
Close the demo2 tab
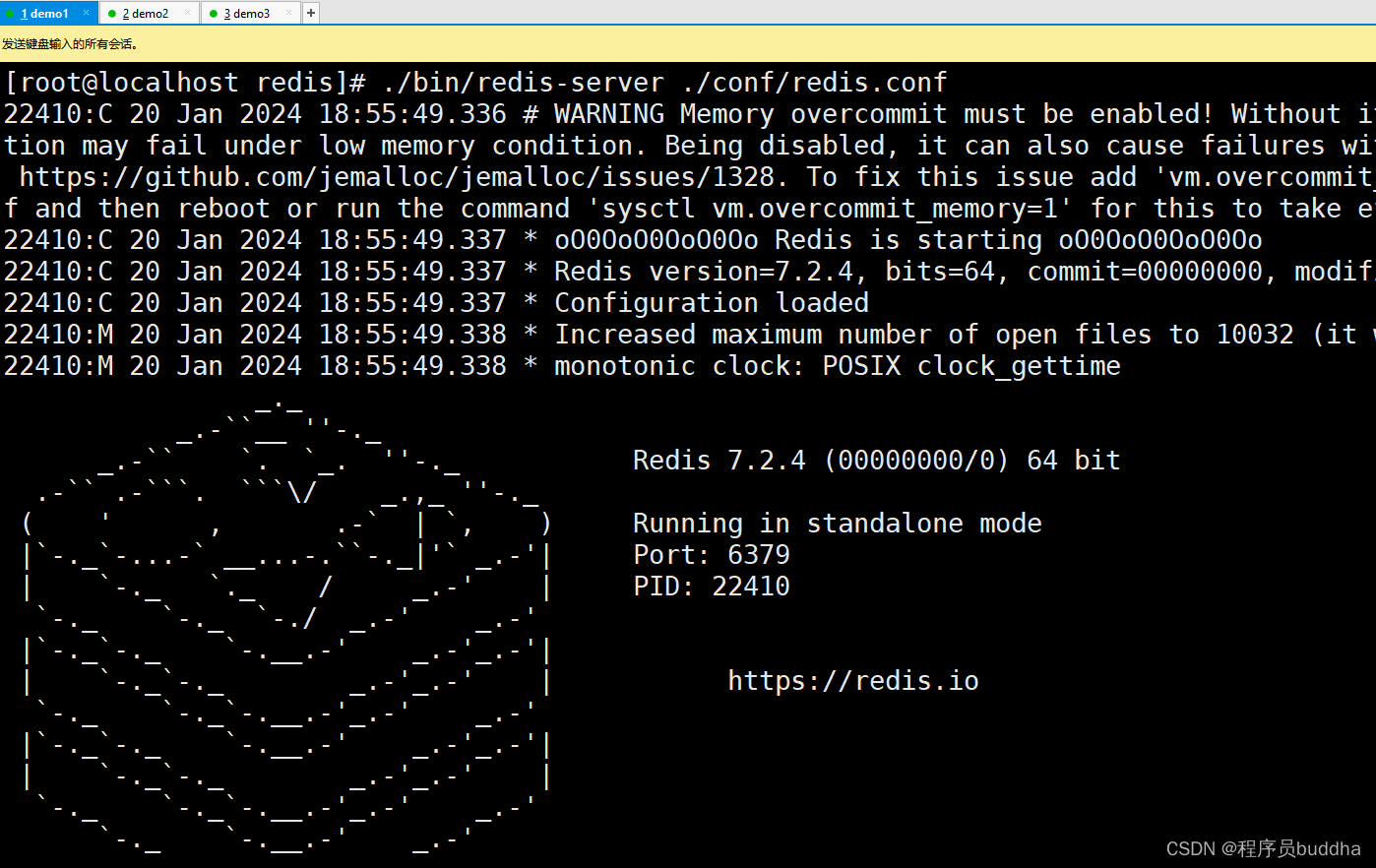187,13
